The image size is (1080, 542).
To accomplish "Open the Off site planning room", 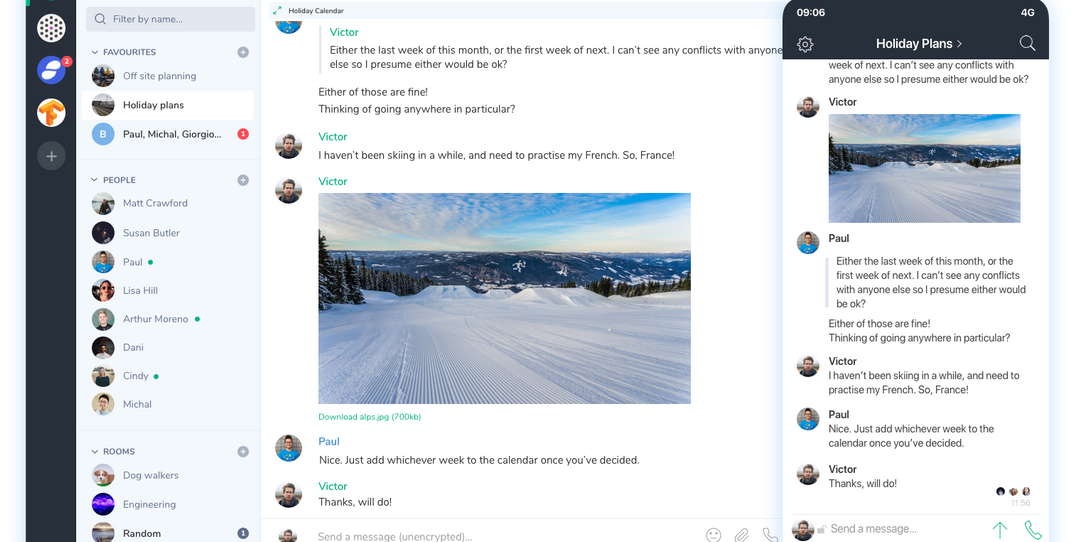I will (159, 76).
